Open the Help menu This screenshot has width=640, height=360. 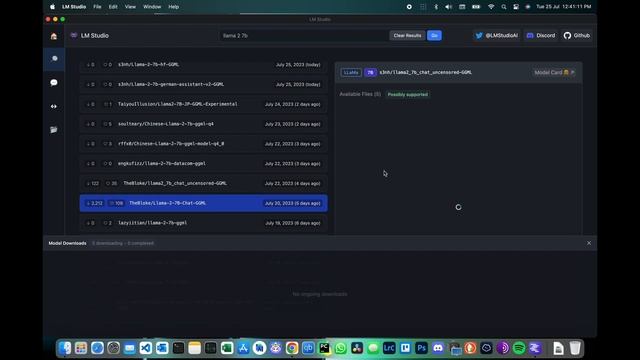pyautogui.click(x=173, y=7)
